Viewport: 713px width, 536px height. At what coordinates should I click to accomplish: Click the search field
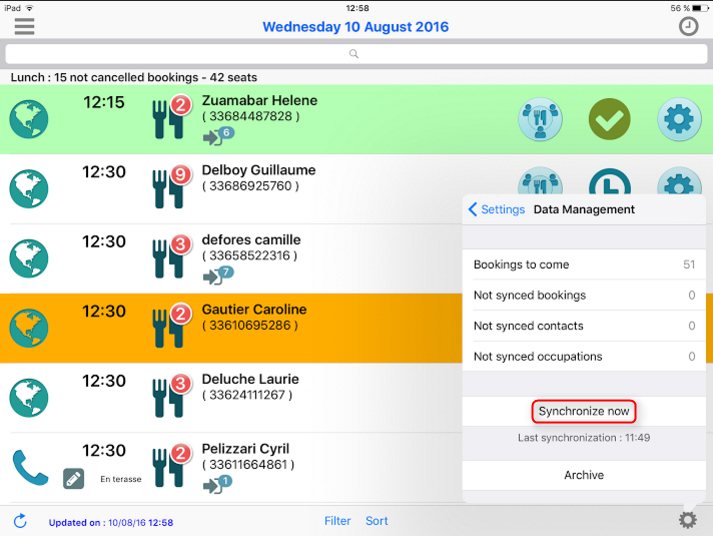click(355, 54)
